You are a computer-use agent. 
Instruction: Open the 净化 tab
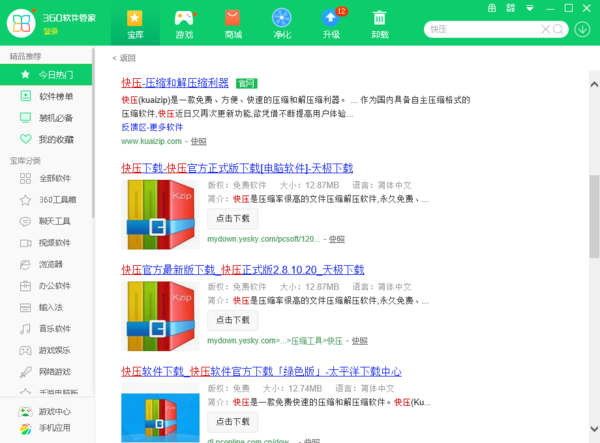pyautogui.click(x=282, y=24)
